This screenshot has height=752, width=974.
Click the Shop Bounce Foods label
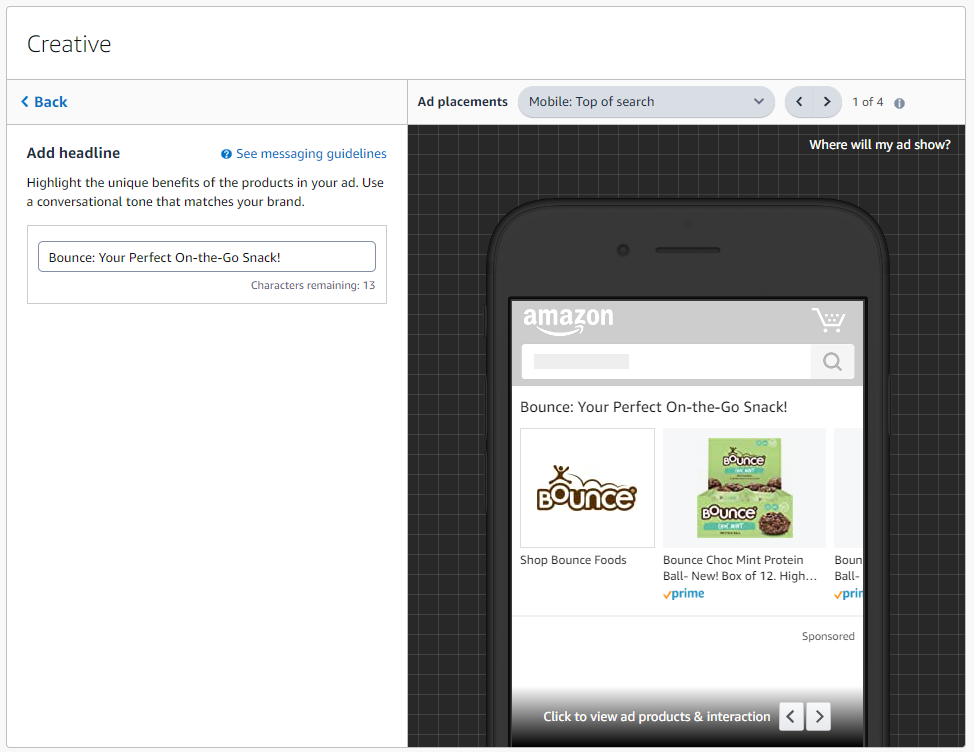coord(573,560)
